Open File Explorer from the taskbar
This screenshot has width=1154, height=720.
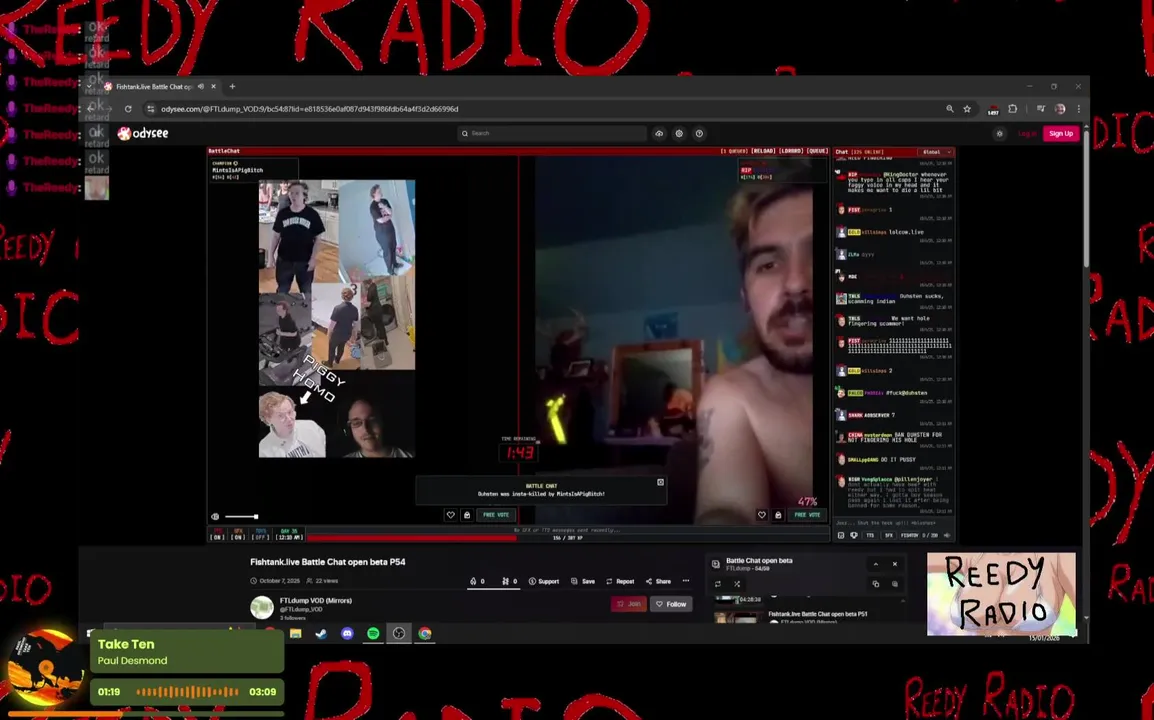click(x=296, y=633)
